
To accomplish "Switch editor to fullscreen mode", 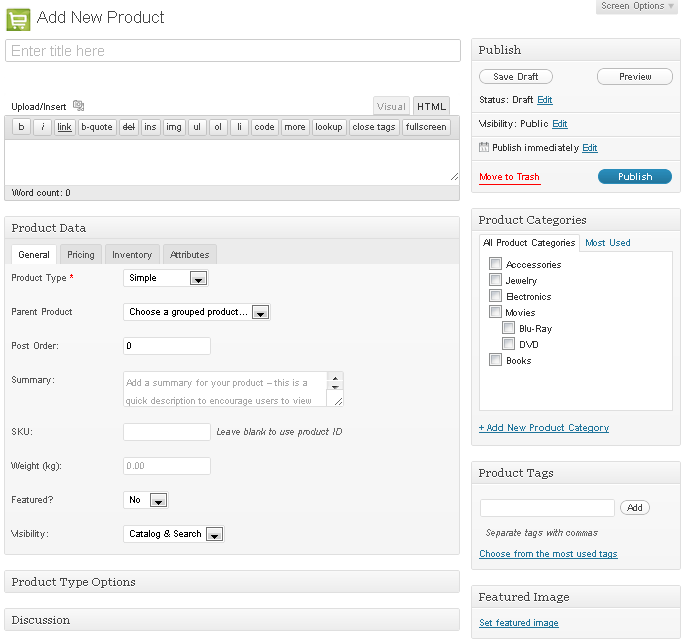I will pyautogui.click(x=426, y=127).
